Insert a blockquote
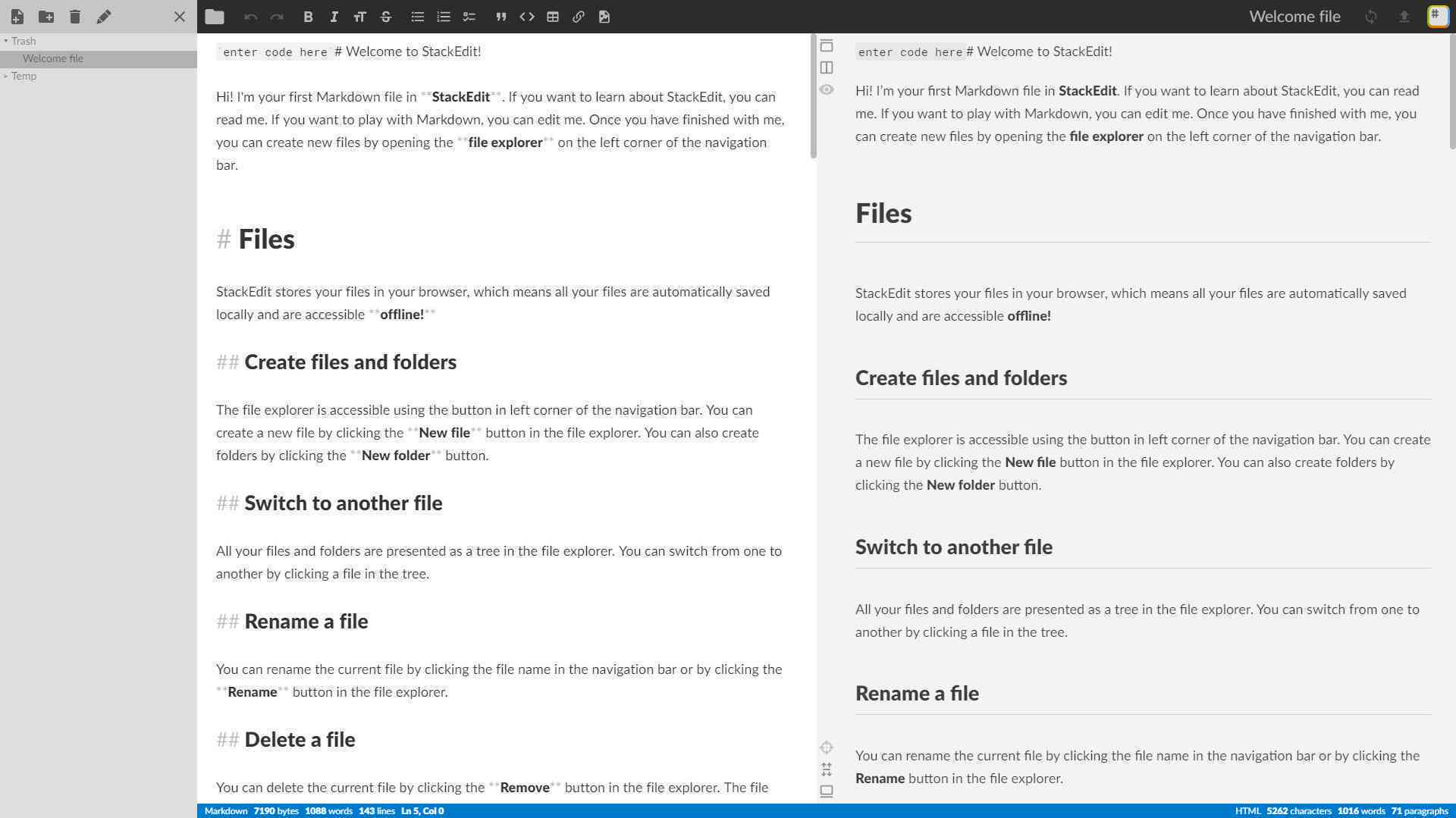1456x818 pixels. 500,17
